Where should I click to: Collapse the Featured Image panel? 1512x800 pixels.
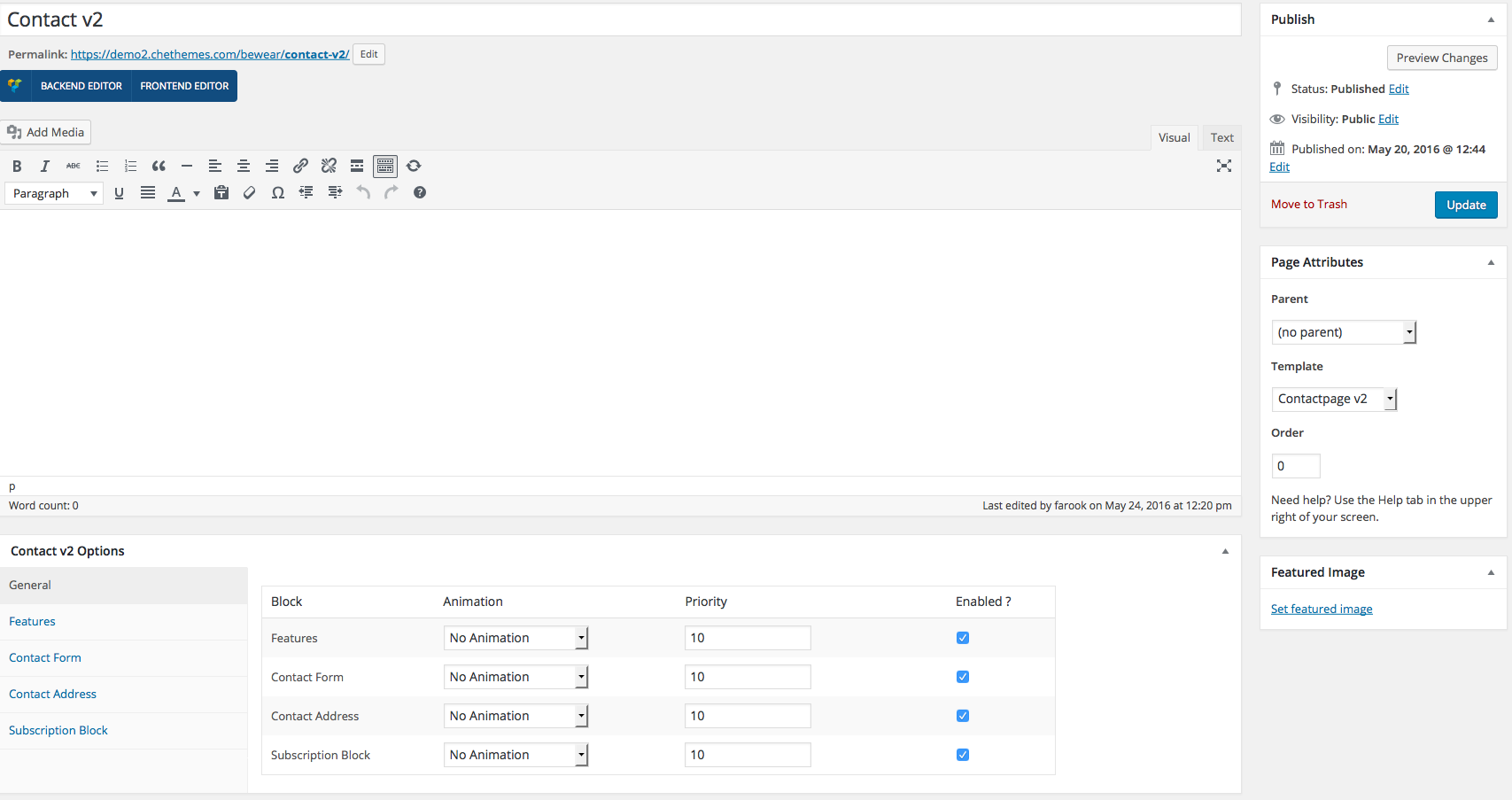click(x=1491, y=572)
